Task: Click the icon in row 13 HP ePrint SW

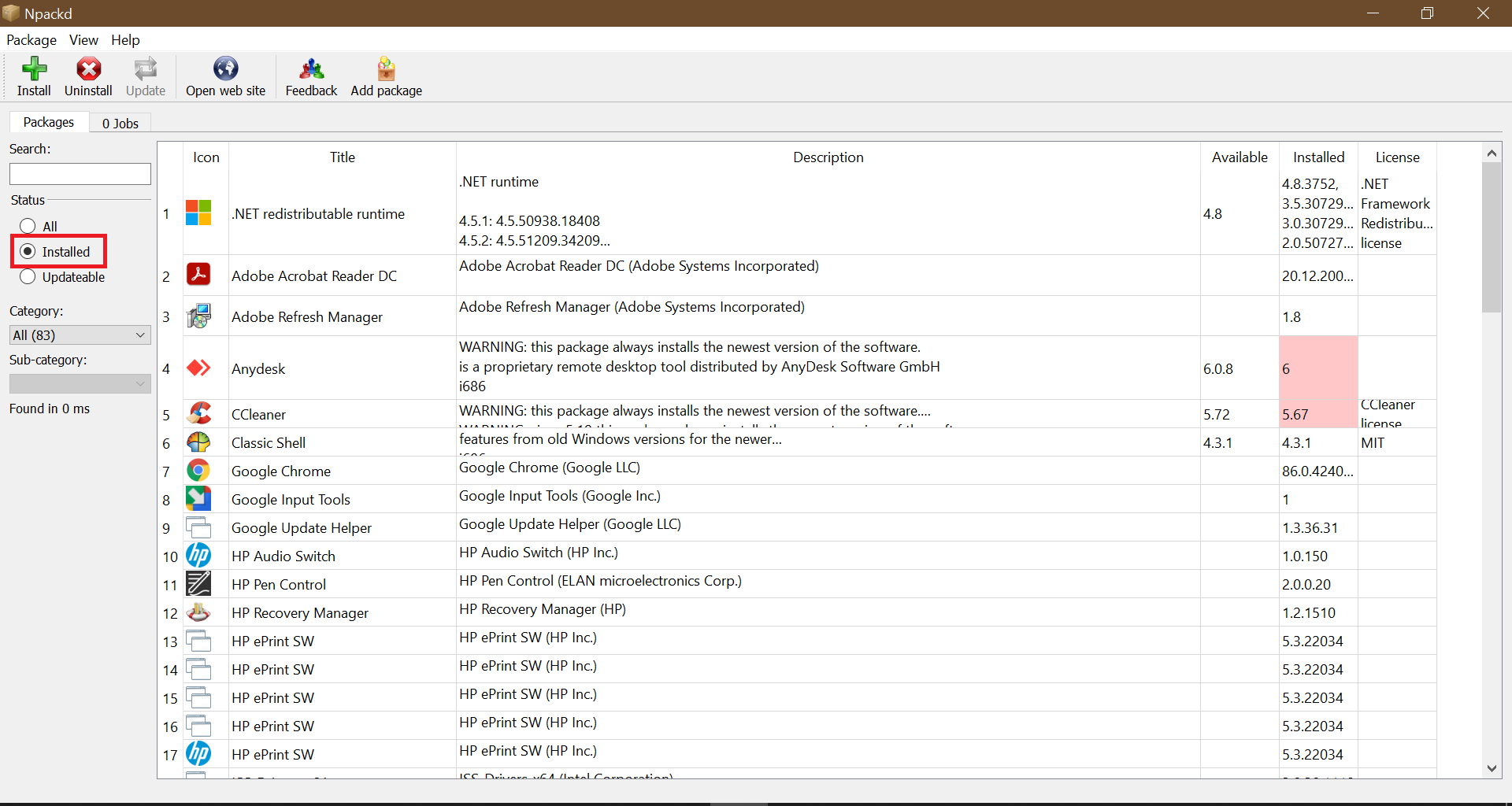Action: click(x=198, y=640)
